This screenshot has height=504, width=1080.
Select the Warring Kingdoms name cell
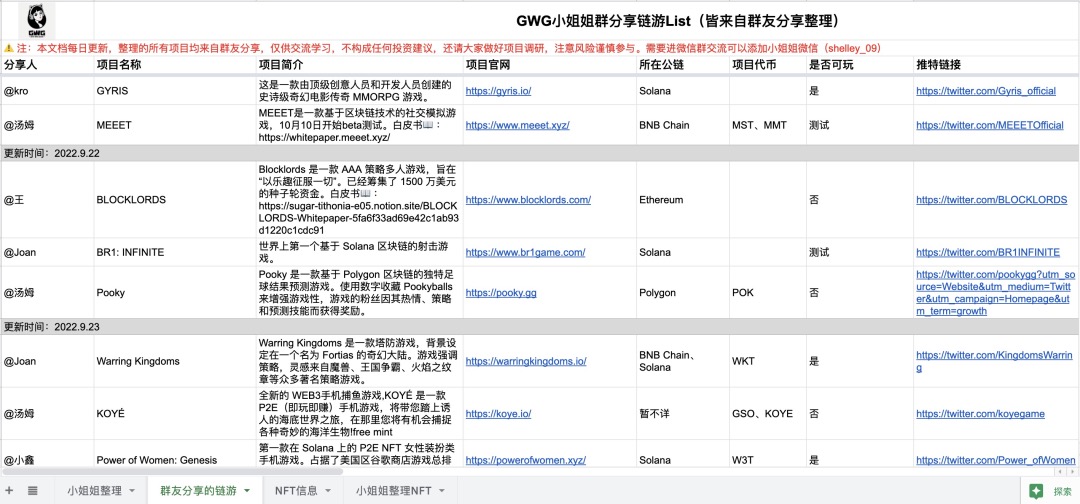pos(174,361)
